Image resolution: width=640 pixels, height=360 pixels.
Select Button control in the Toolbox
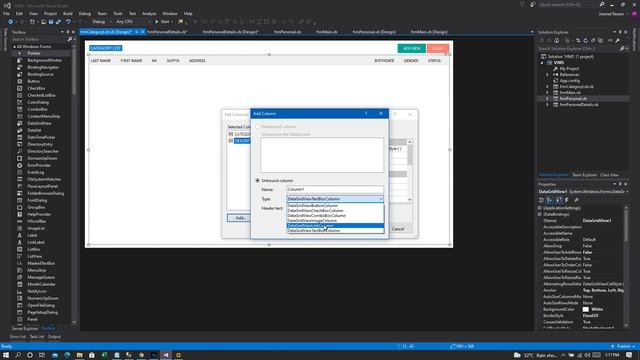pyautogui.click(x=33, y=81)
